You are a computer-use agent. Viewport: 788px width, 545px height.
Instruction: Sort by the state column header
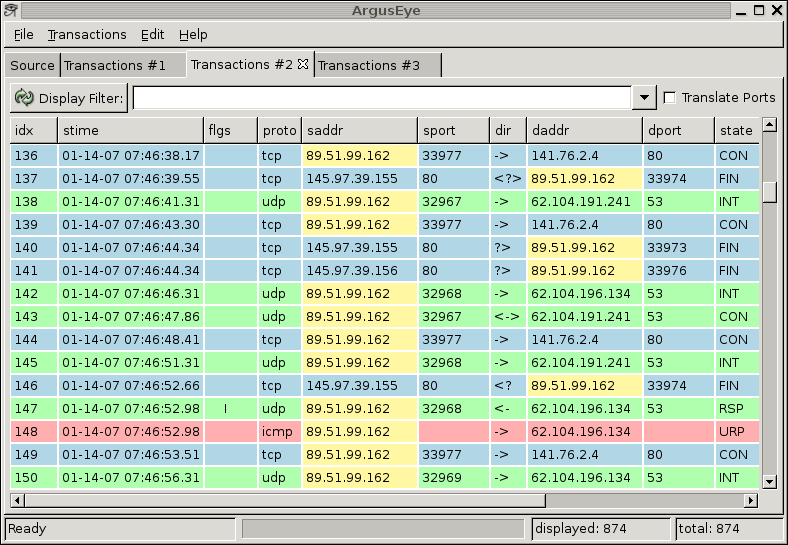tap(737, 131)
